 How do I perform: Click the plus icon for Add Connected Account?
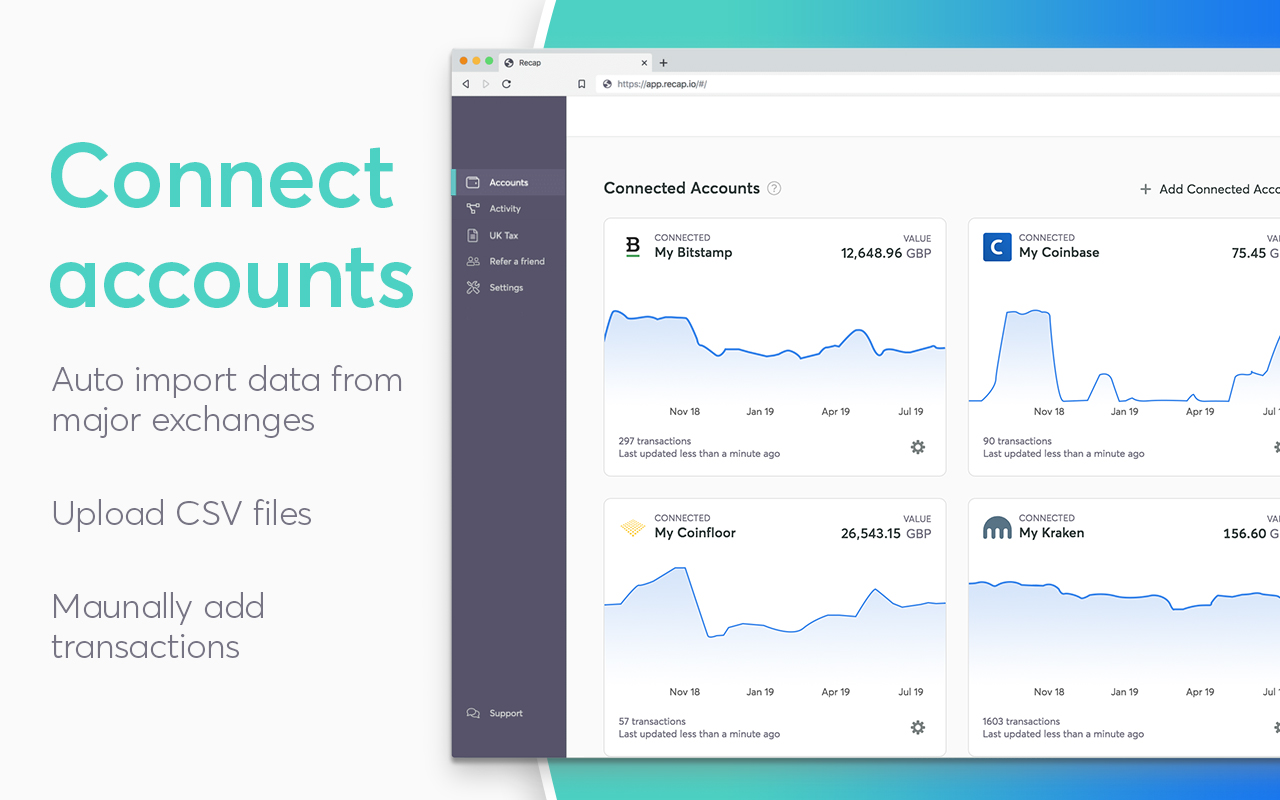[1146, 189]
